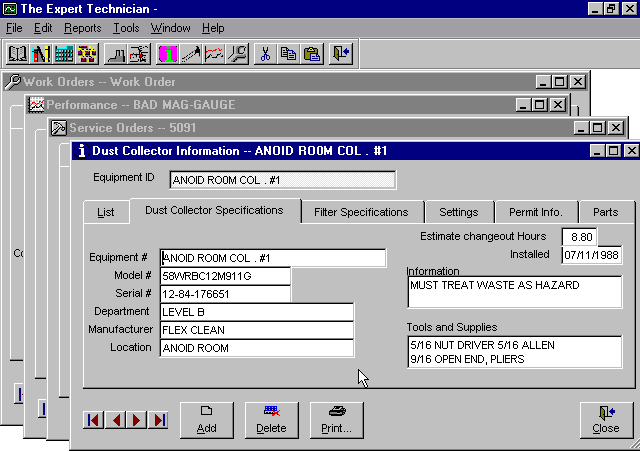Click the Location field ANOID ROOM
The height and width of the screenshot is (451, 640).
257,348
